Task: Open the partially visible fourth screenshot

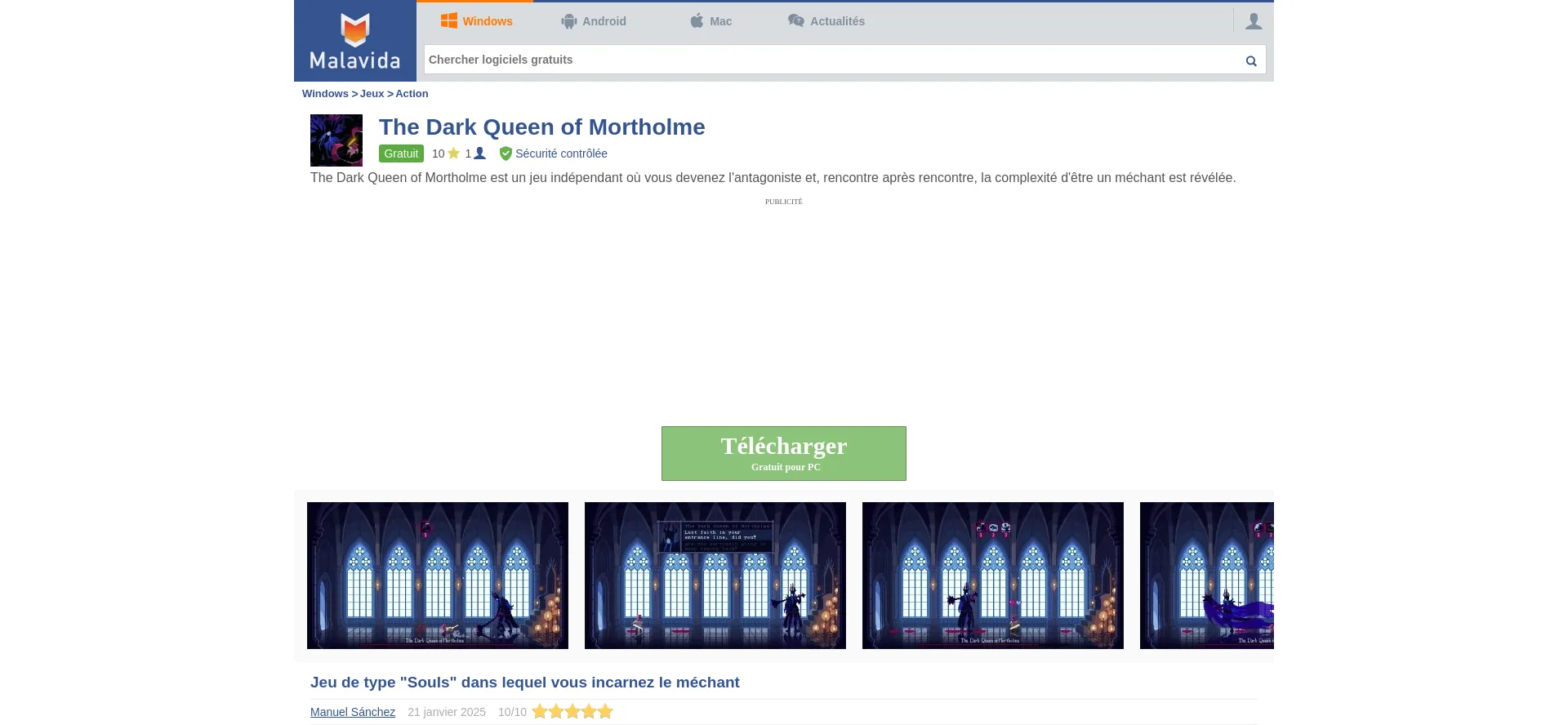Action: (1207, 576)
